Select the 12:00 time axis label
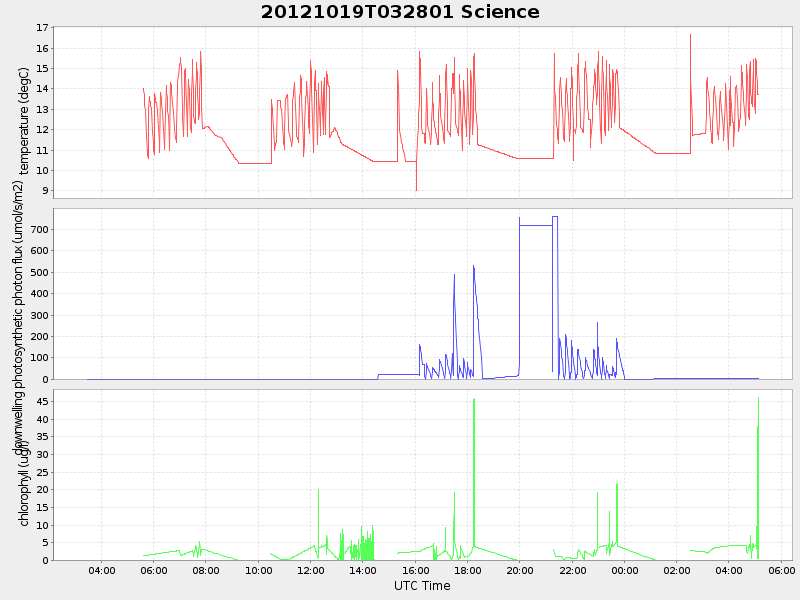This screenshot has height=600, width=800. 311,571
